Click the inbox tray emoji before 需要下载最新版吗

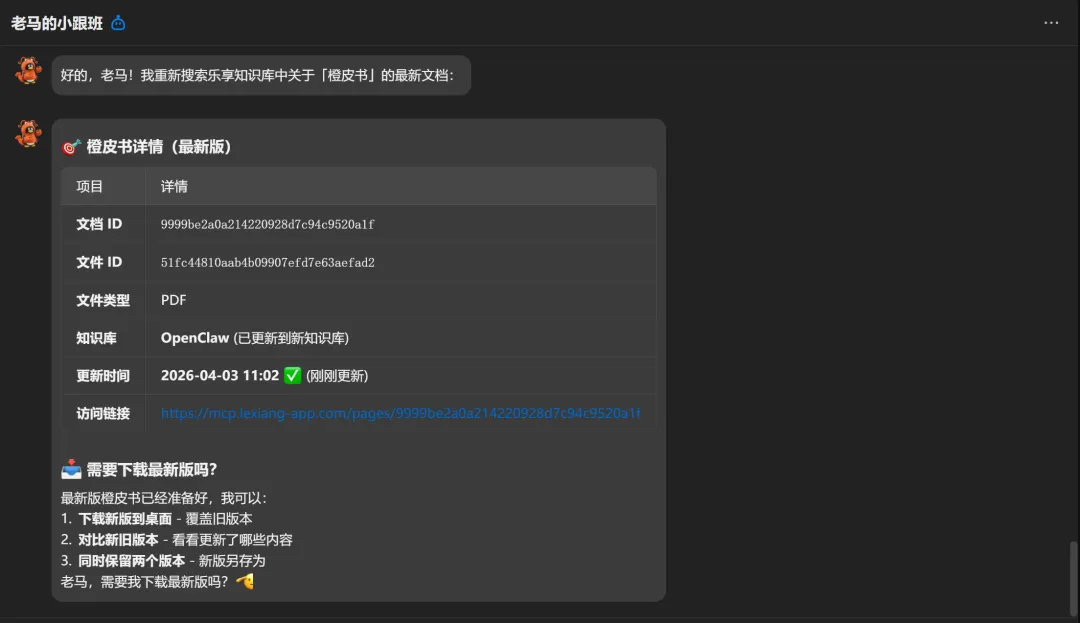pyautogui.click(x=71, y=469)
